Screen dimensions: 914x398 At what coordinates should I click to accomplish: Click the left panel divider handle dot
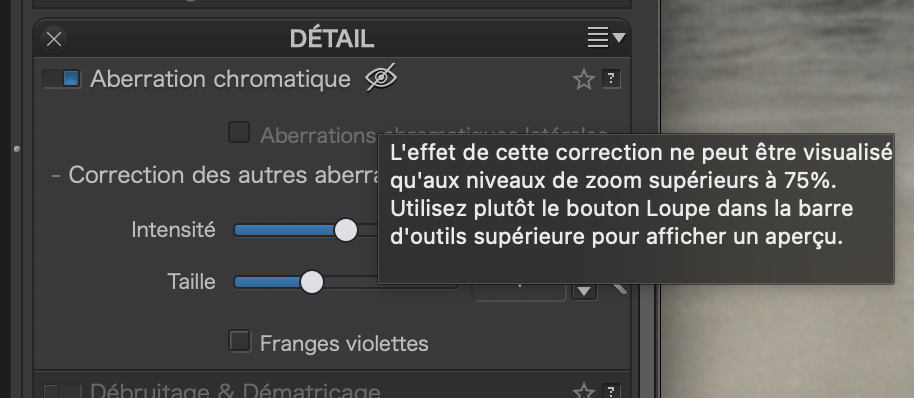point(17,149)
